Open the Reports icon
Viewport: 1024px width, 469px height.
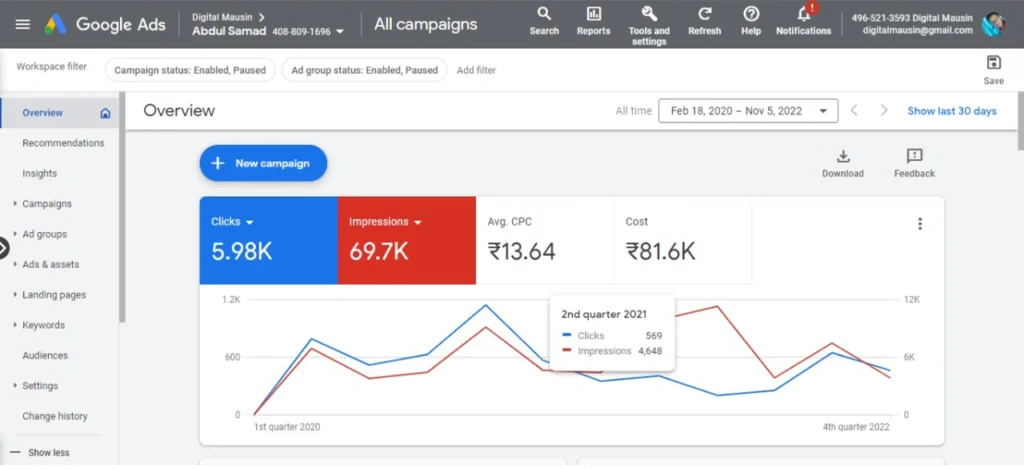593,14
